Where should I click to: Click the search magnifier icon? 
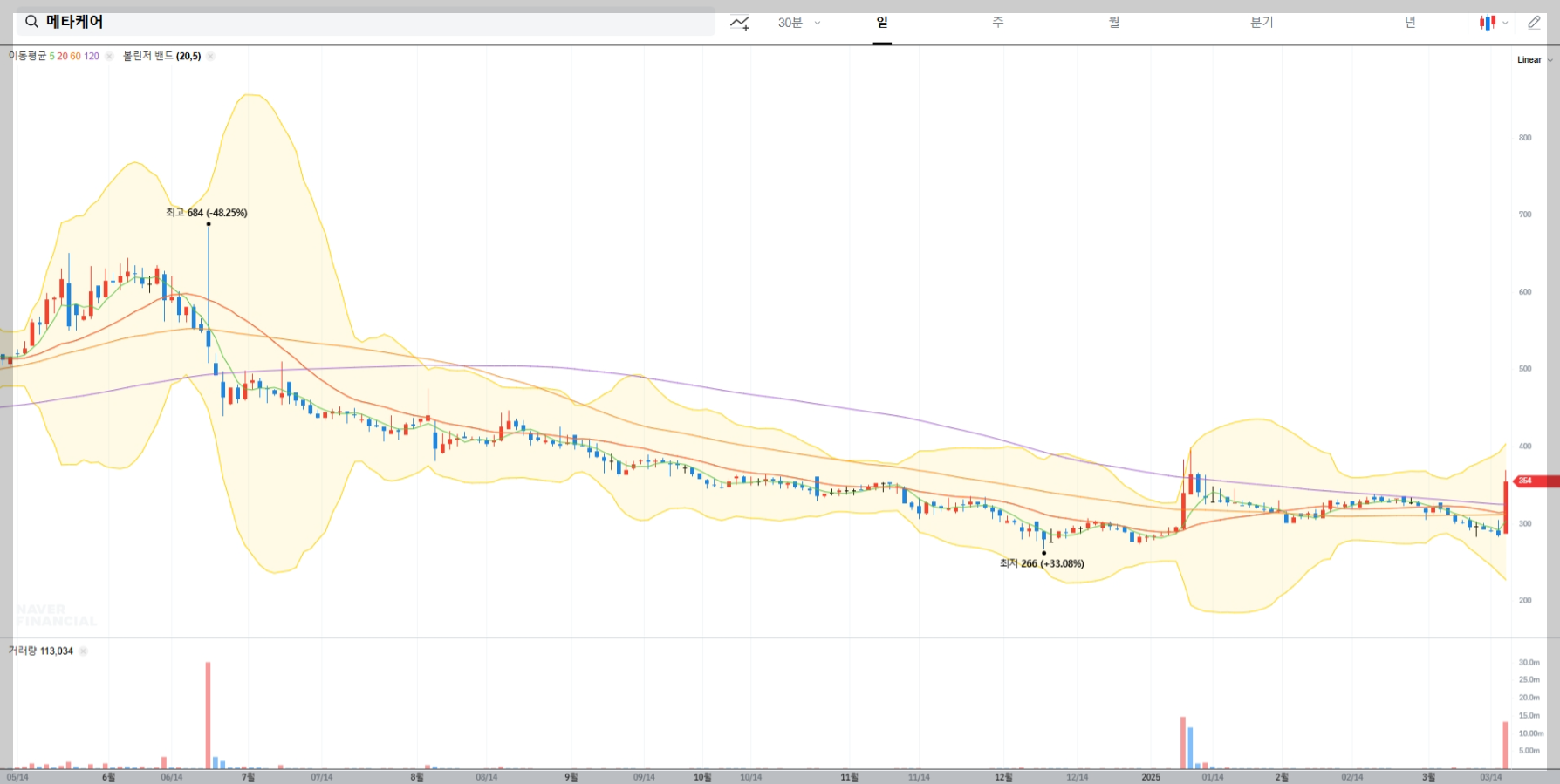point(31,22)
